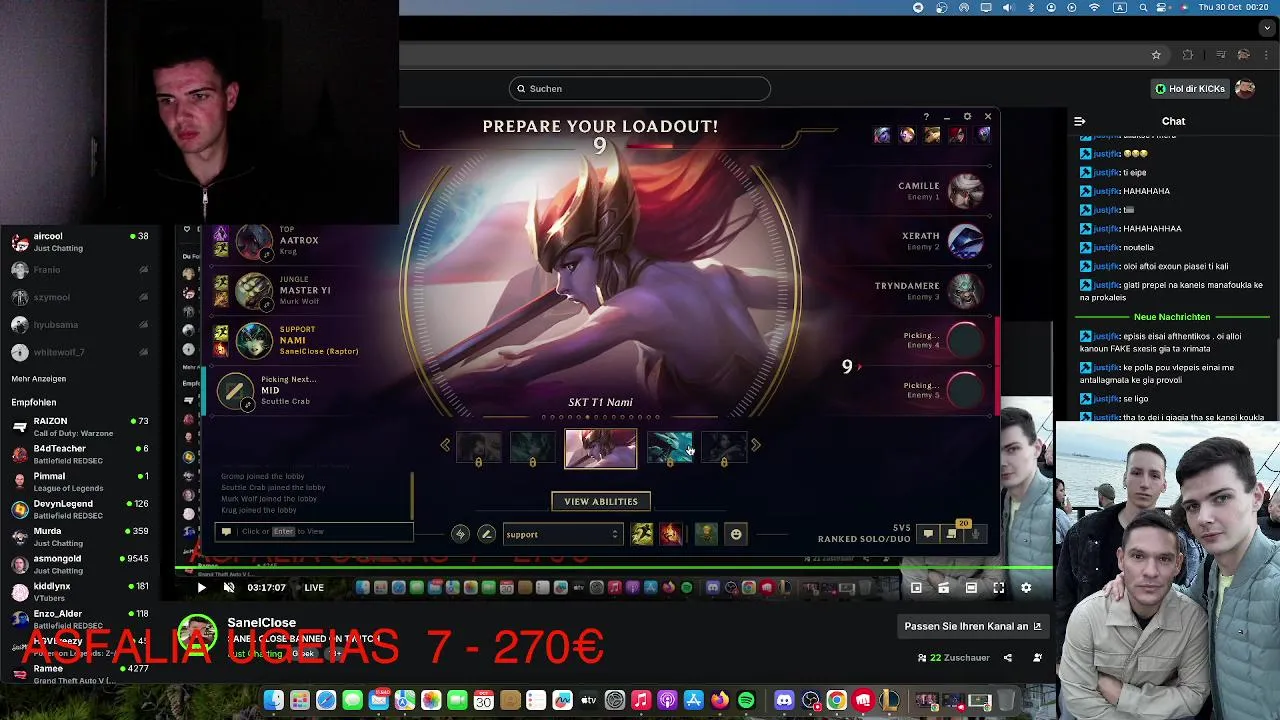Screen dimensions: 1280x720
Task: Click Camille enemy 1 portrait
Action: click(x=965, y=191)
